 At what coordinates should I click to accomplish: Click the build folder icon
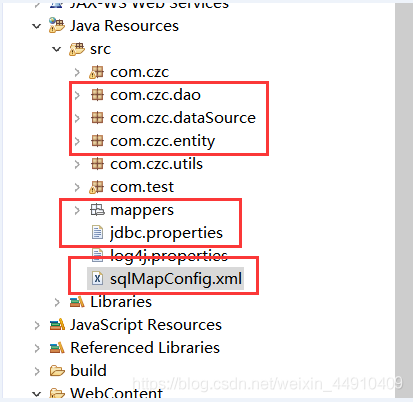click(57, 370)
